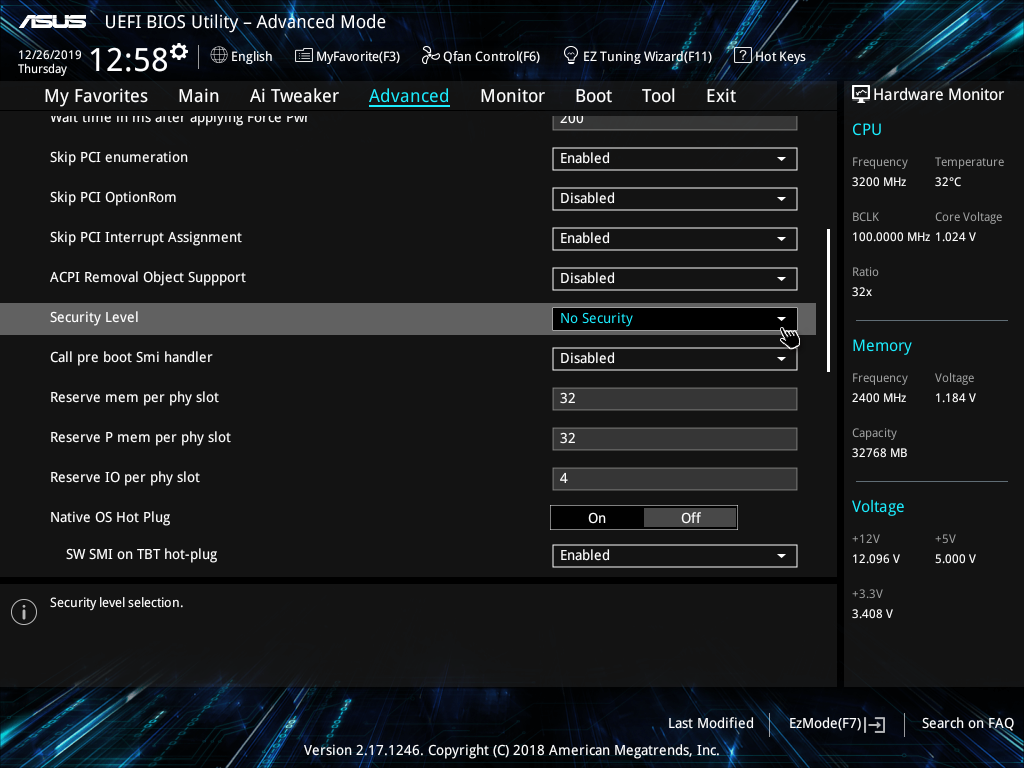
Task: Click the Hardware Monitor display icon
Action: (x=861, y=94)
